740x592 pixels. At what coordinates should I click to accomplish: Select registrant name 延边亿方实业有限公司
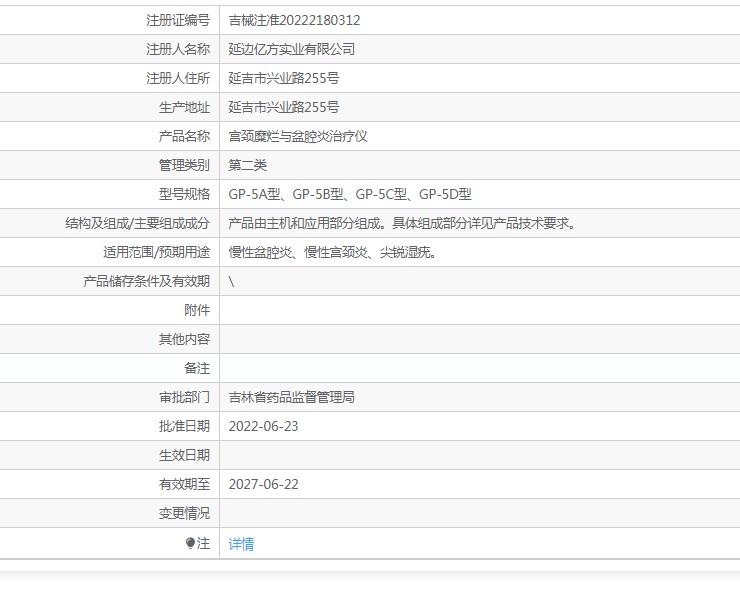tap(291, 49)
